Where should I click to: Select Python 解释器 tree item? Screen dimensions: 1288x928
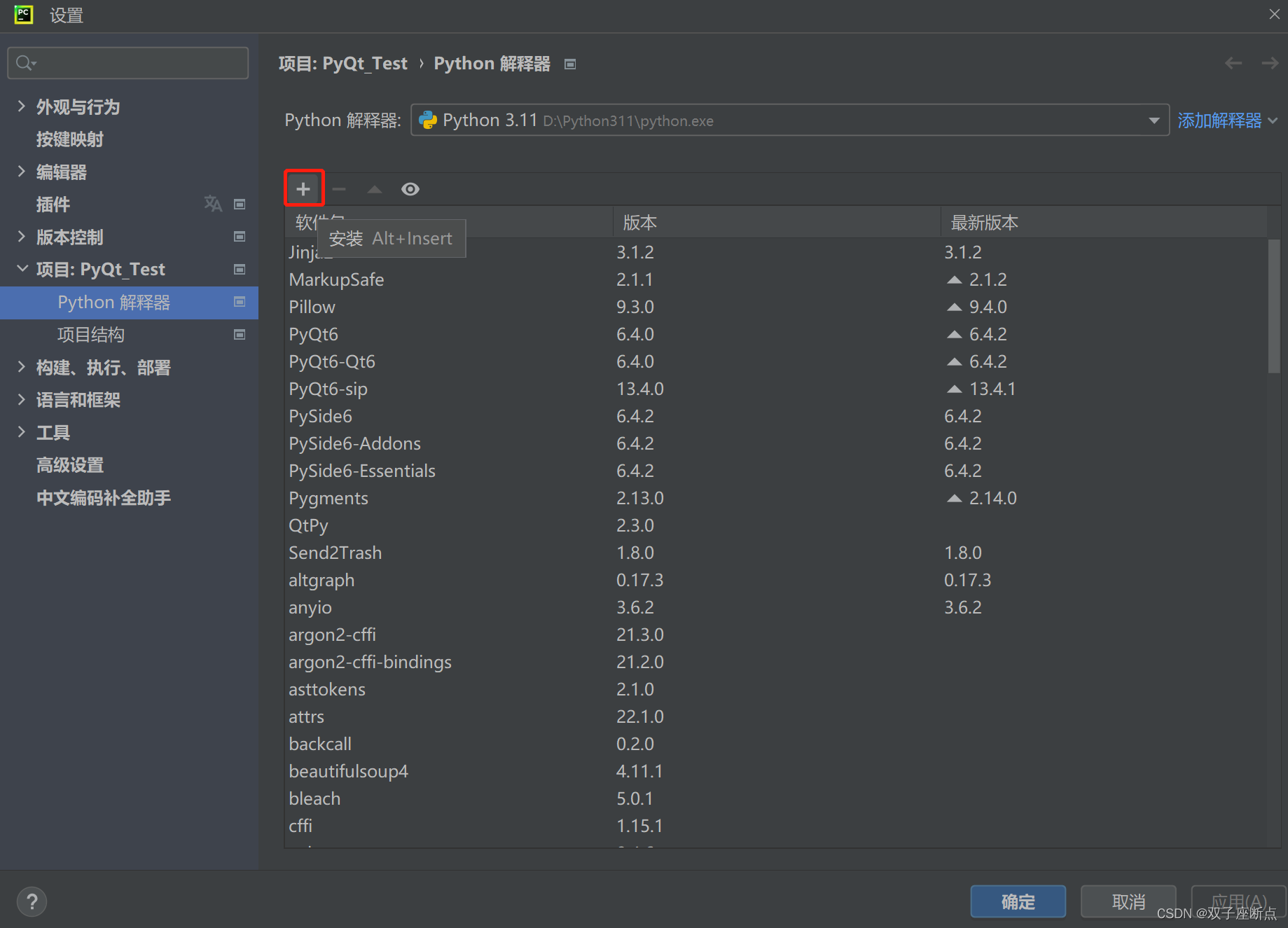pos(129,303)
